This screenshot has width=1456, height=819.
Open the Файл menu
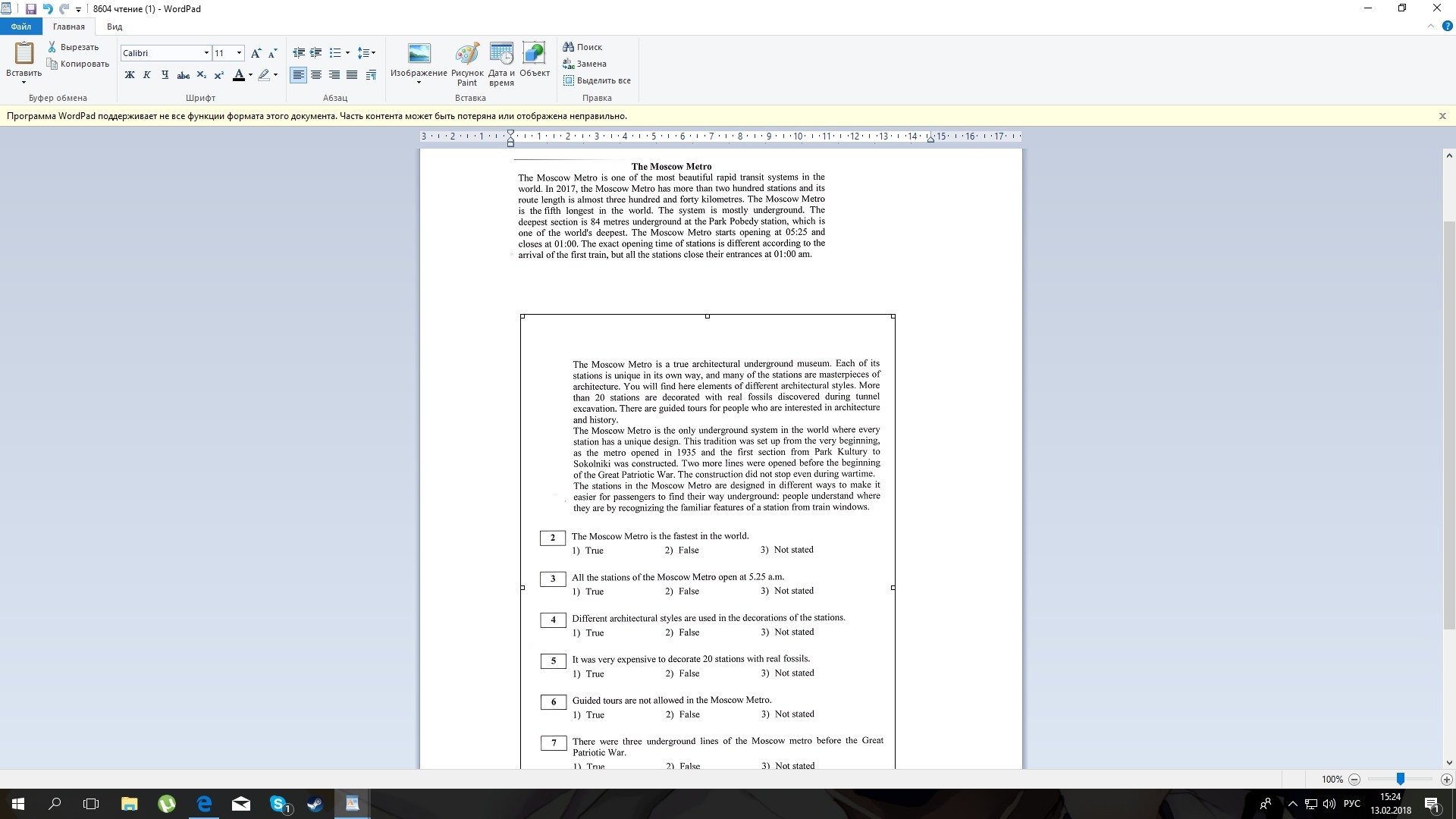(20, 27)
